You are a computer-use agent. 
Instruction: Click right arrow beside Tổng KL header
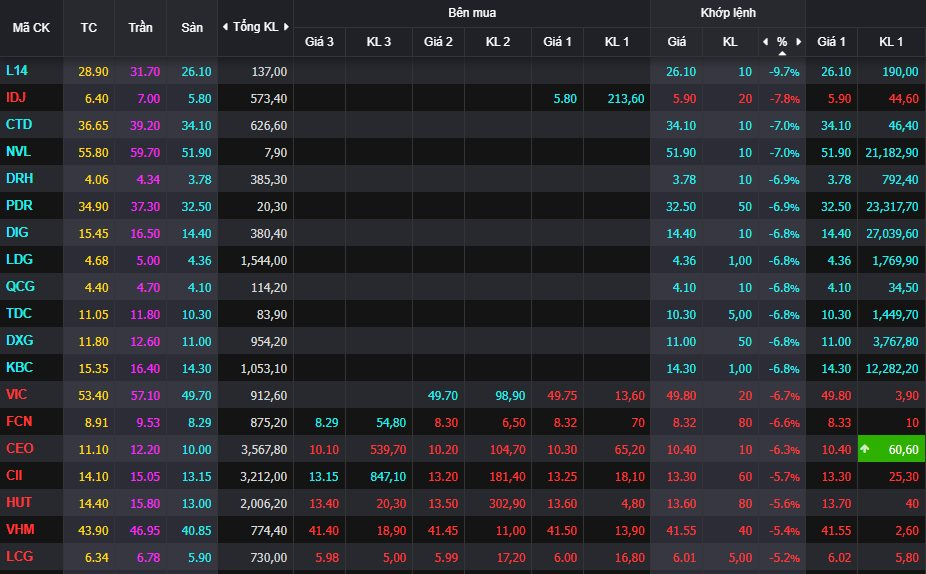pyautogui.click(x=287, y=27)
